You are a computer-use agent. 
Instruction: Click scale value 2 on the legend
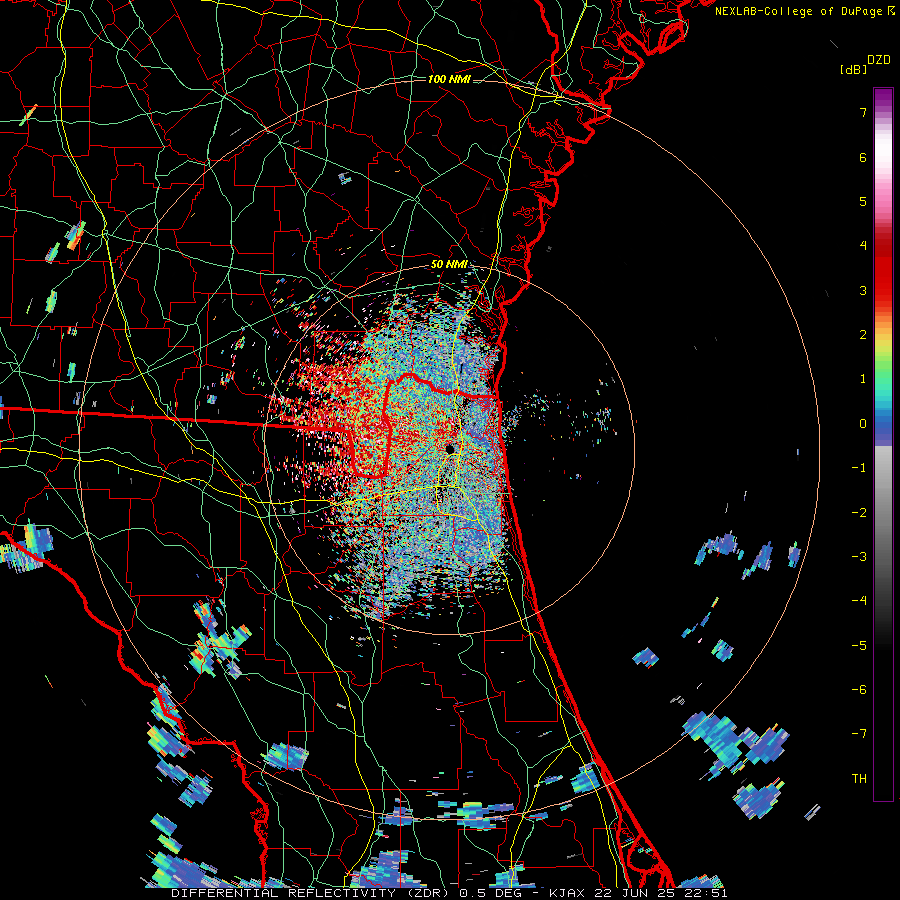pyautogui.click(x=863, y=335)
